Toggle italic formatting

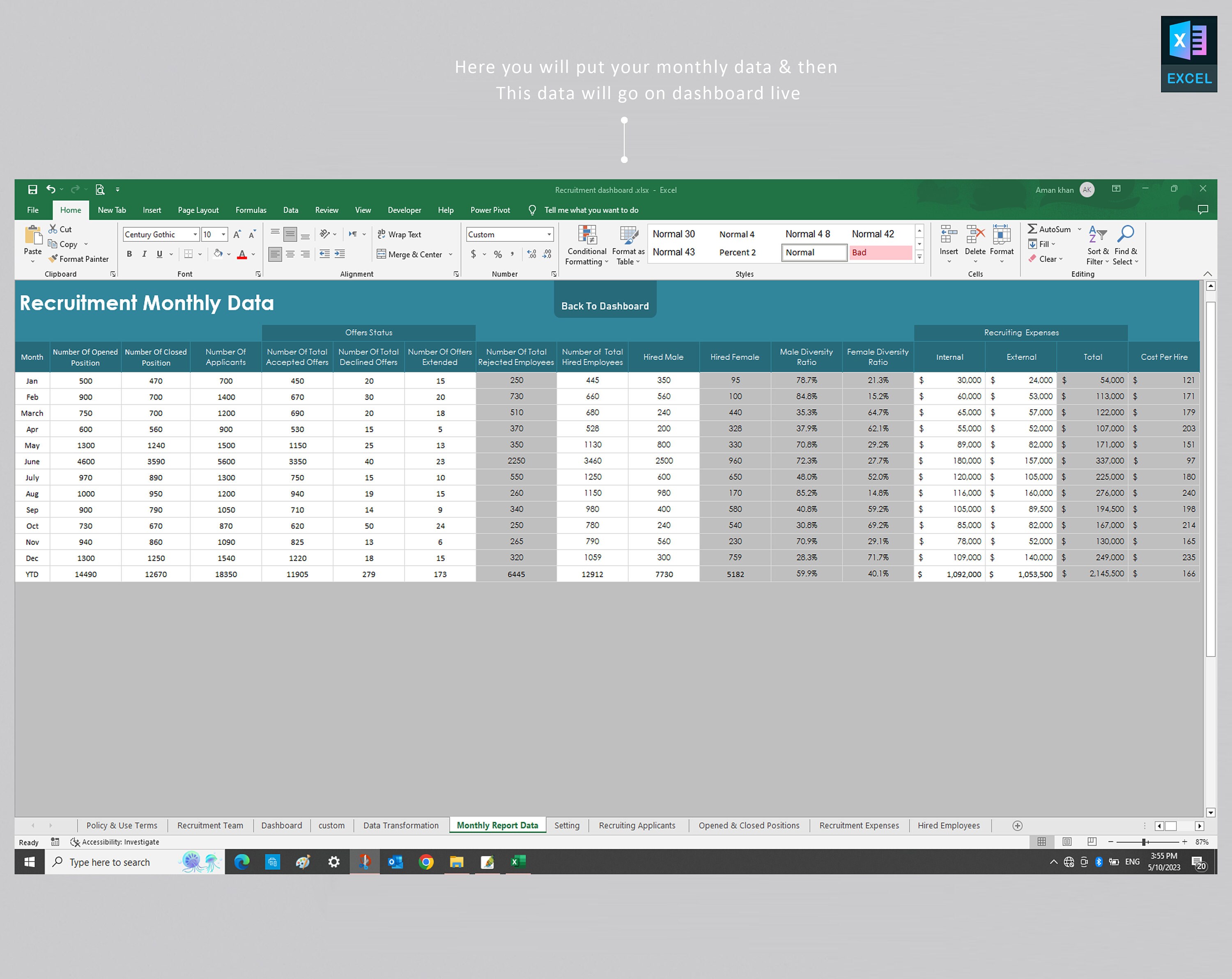tap(144, 254)
